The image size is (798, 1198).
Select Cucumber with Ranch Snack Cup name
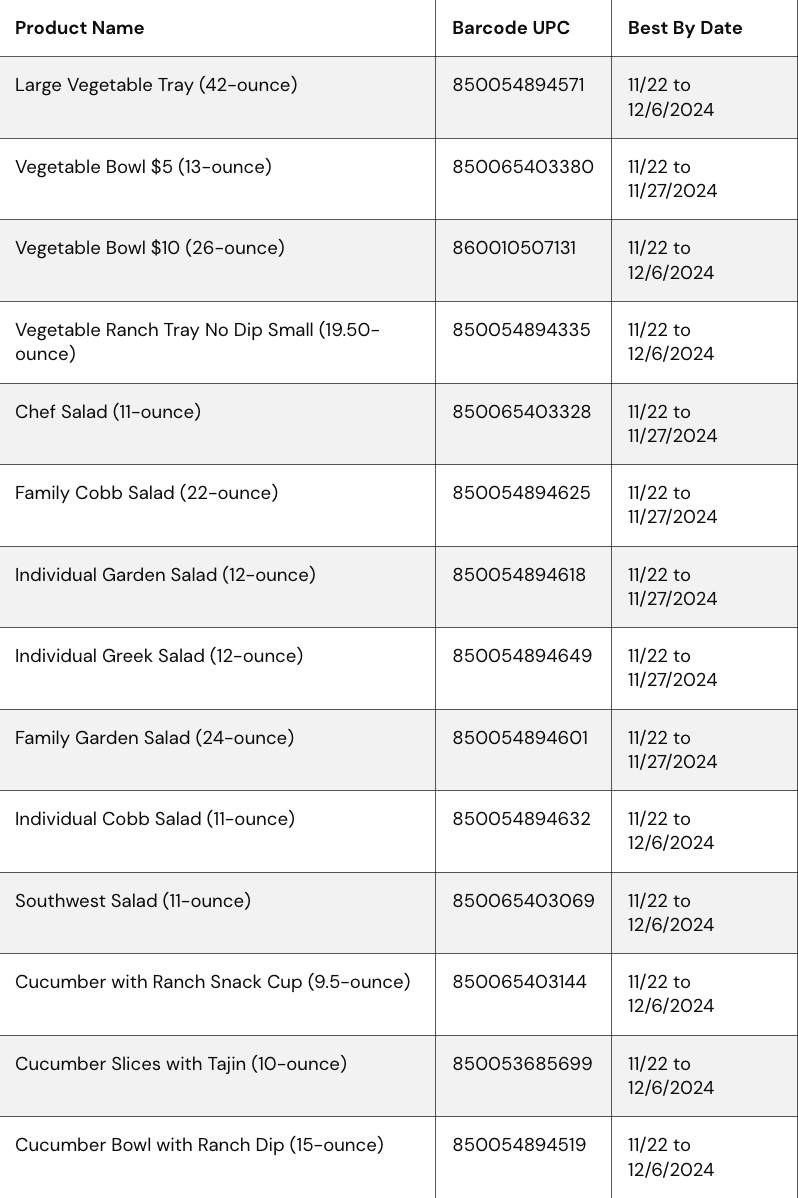pyautogui.click(x=213, y=982)
